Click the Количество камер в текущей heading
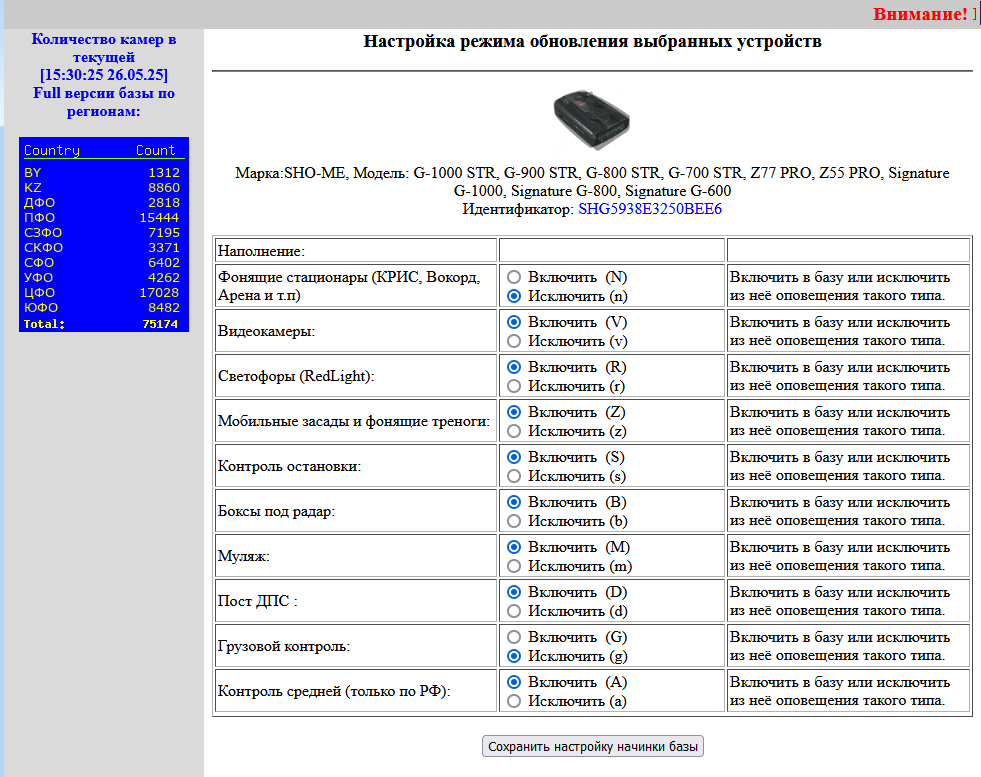 (x=104, y=48)
